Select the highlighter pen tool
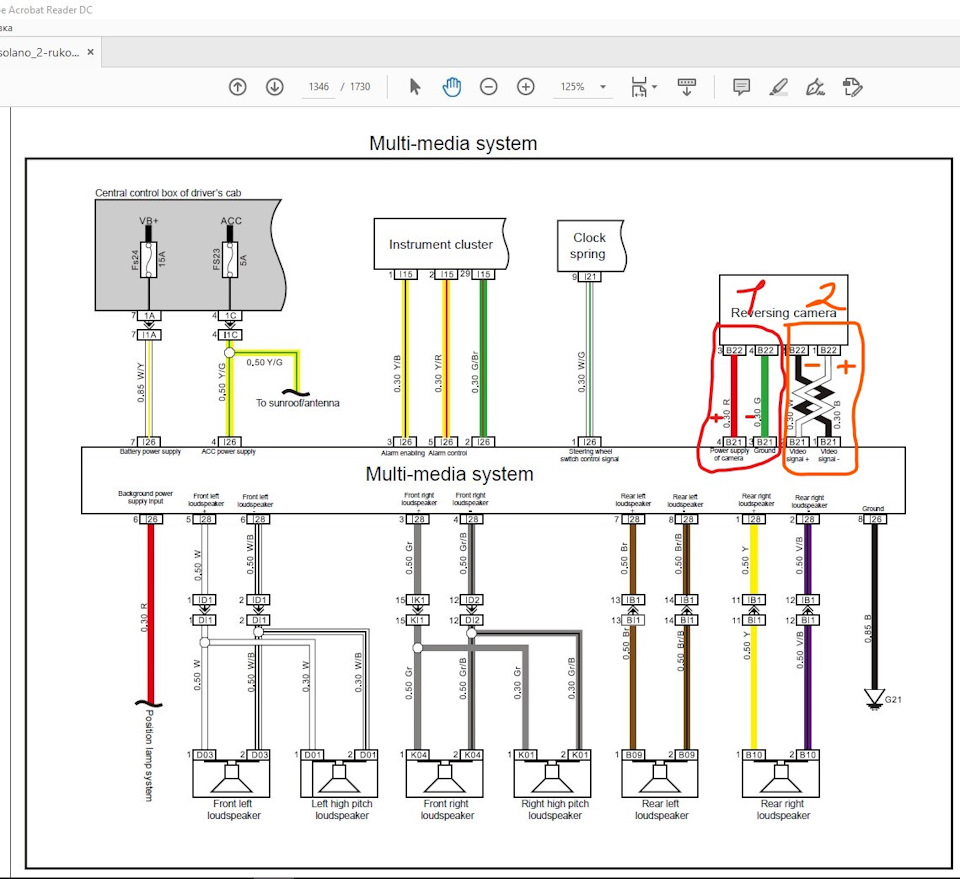This screenshot has width=960, height=879. 778,87
